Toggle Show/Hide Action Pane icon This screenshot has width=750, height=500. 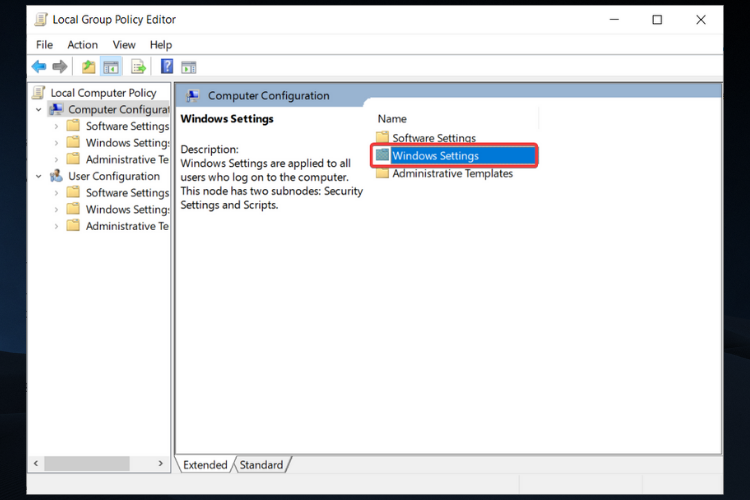point(188,67)
